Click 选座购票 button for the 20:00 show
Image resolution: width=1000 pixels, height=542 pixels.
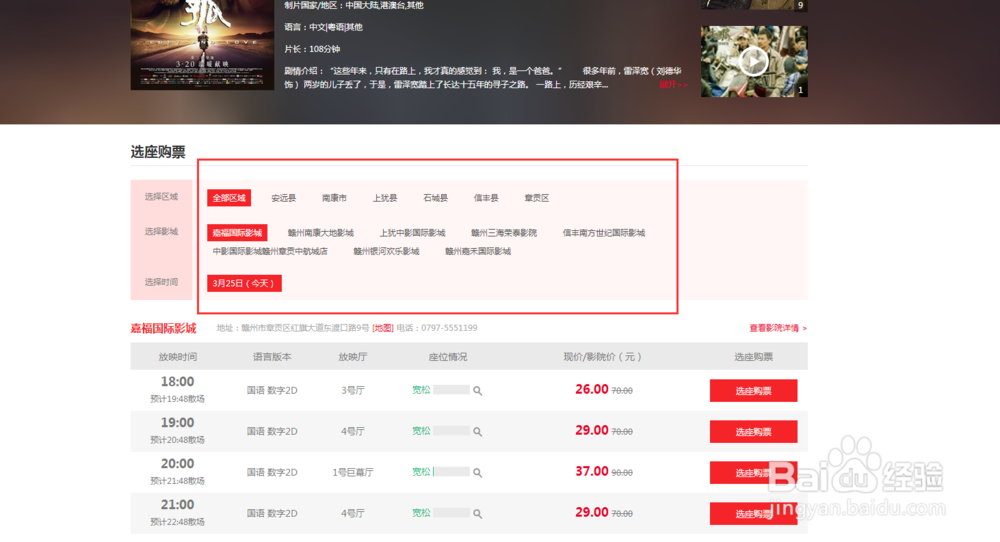pyautogui.click(x=753, y=472)
